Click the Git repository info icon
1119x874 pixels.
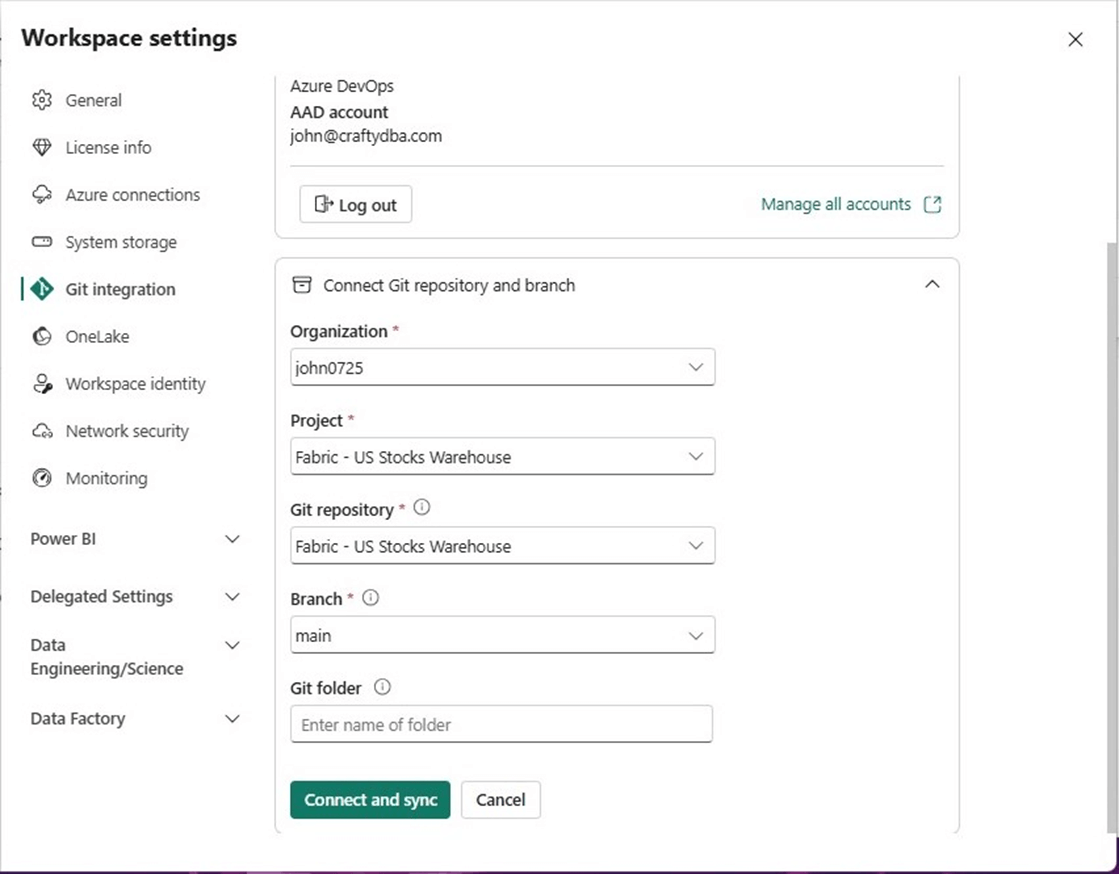pyautogui.click(x=422, y=508)
